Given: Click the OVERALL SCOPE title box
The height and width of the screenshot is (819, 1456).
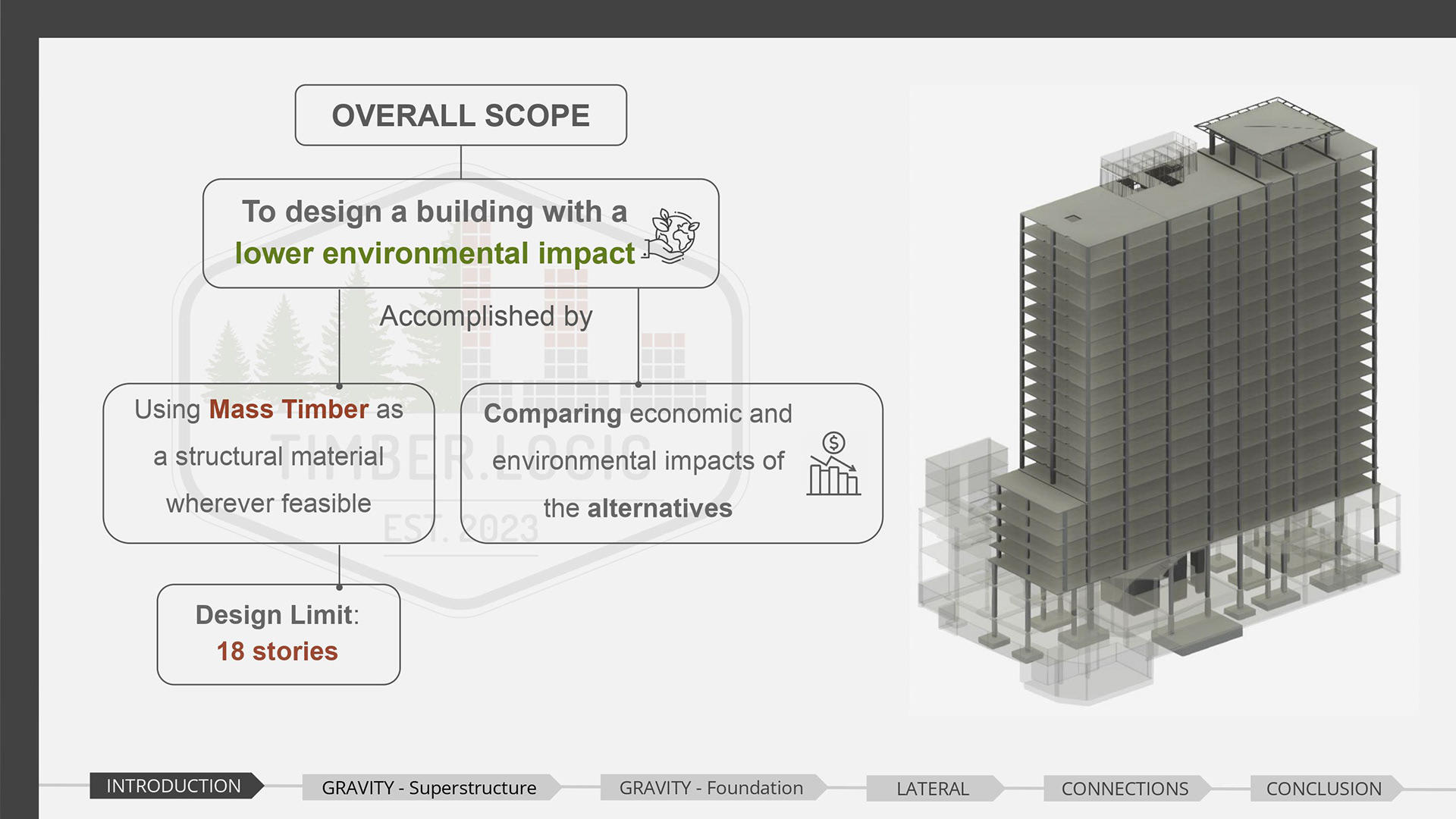Looking at the screenshot, I should (461, 115).
